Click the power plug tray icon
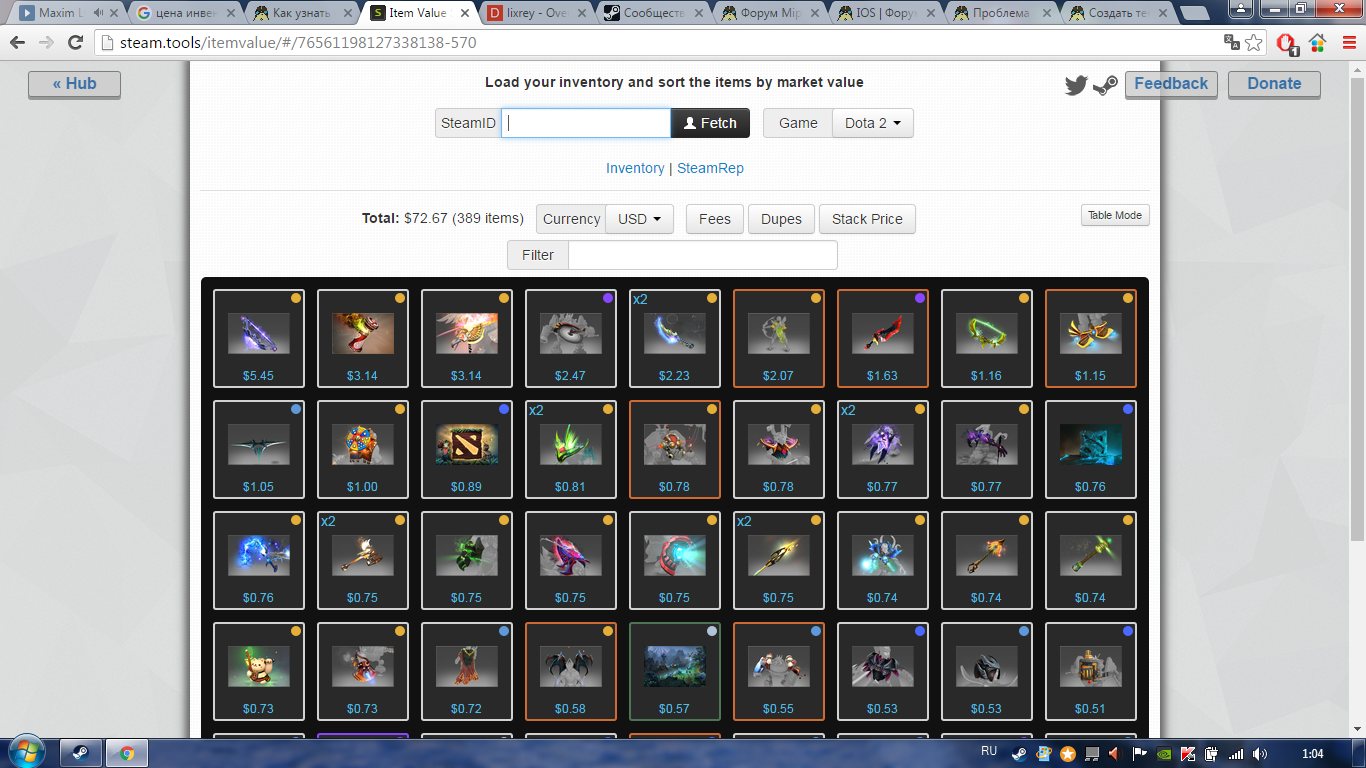The image size is (1366, 768). pyautogui.click(x=1211, y=754)
